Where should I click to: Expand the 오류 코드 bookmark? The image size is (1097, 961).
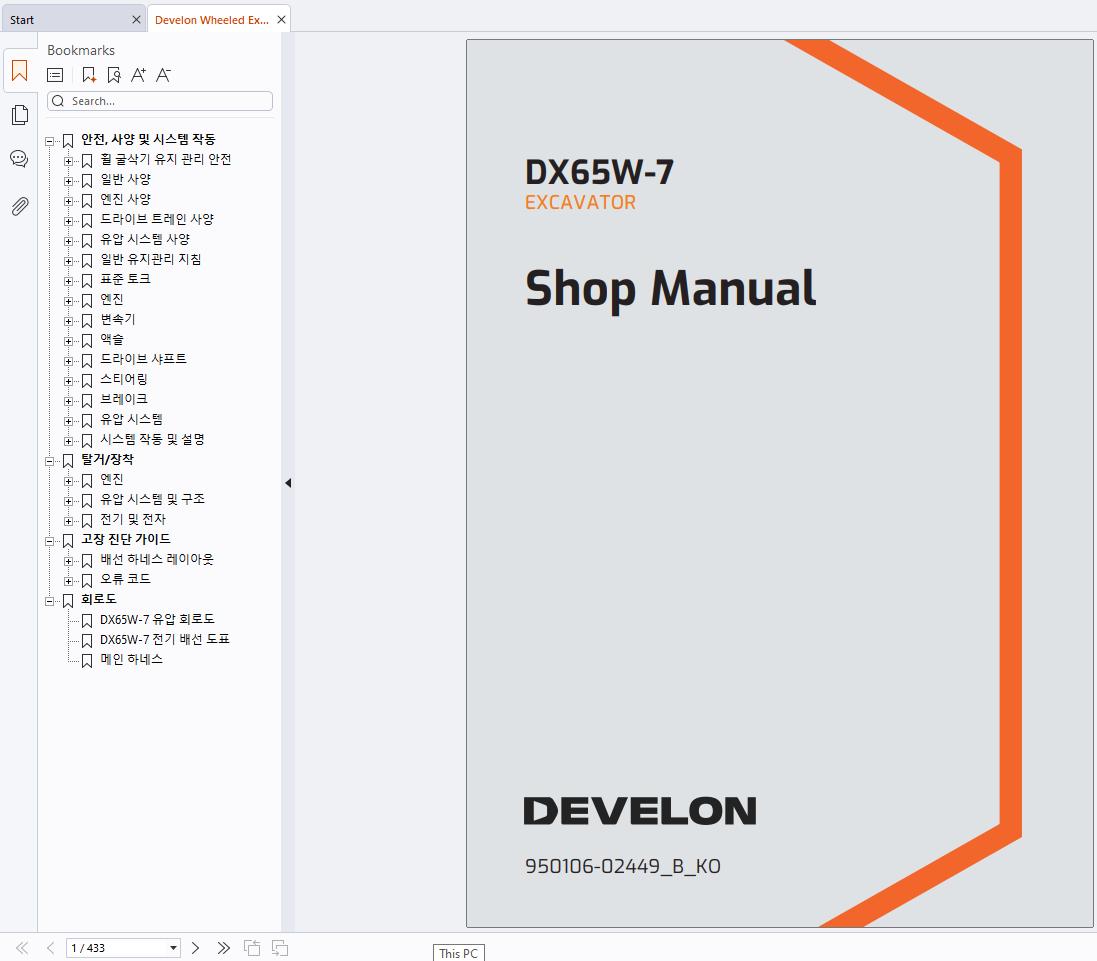tap(69, 581)
